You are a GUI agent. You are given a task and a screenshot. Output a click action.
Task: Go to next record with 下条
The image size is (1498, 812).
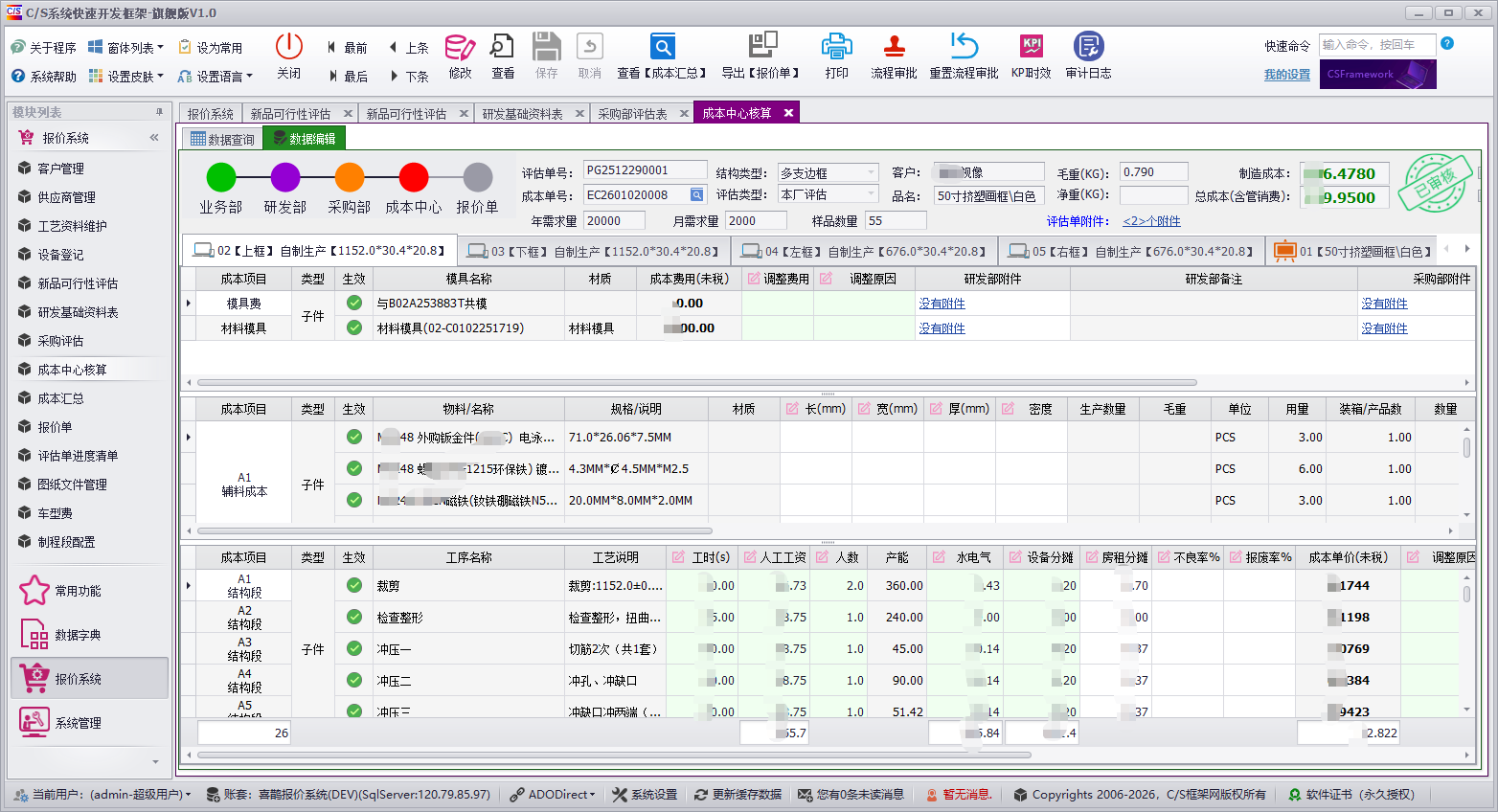tap(408, 77)
